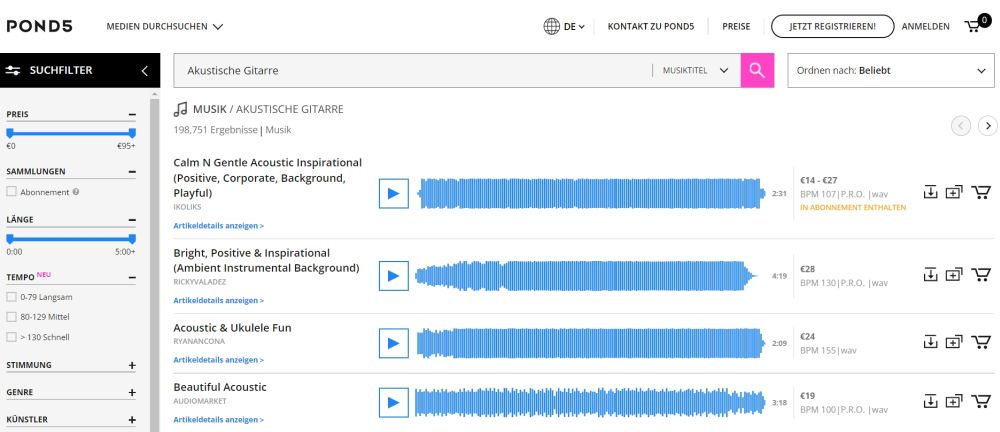Add Beautiful Acoustic to collection

[x=953, y=401]
